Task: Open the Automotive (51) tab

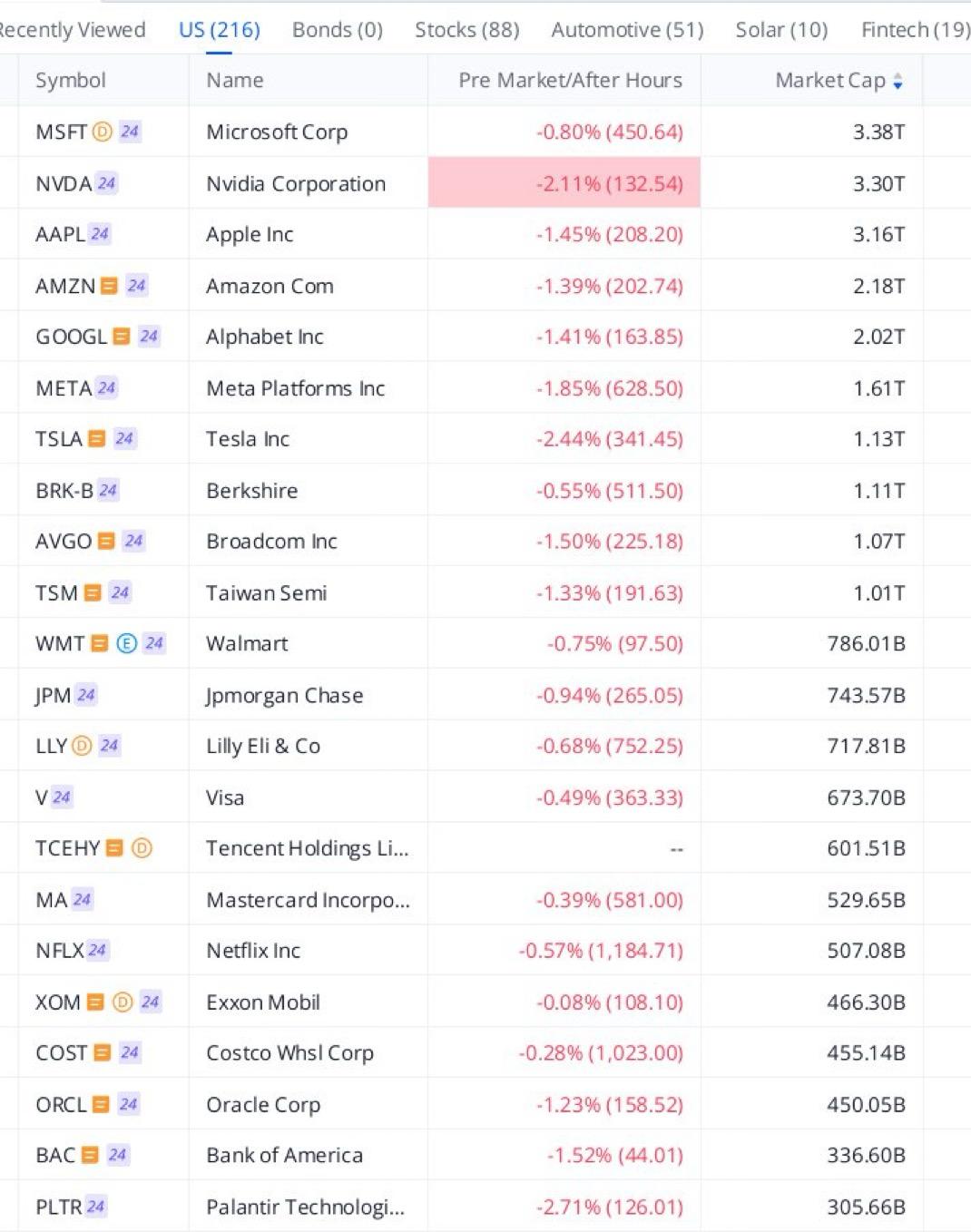Action: [627, 30]
